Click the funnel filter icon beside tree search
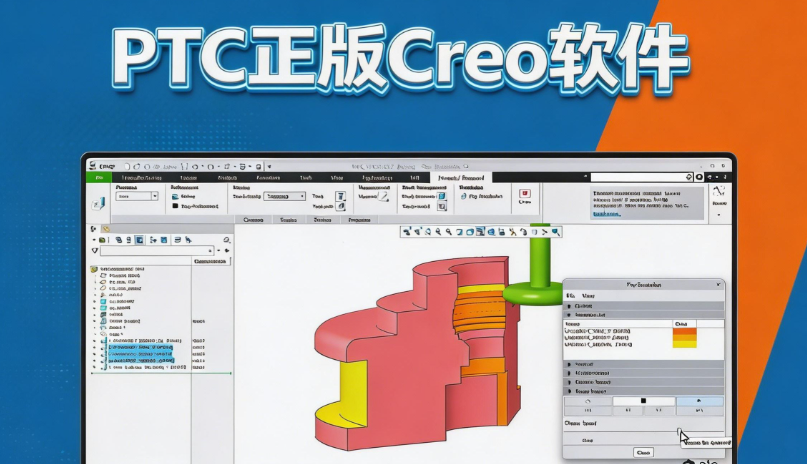 pyautogui.click(x=95, y=251)
